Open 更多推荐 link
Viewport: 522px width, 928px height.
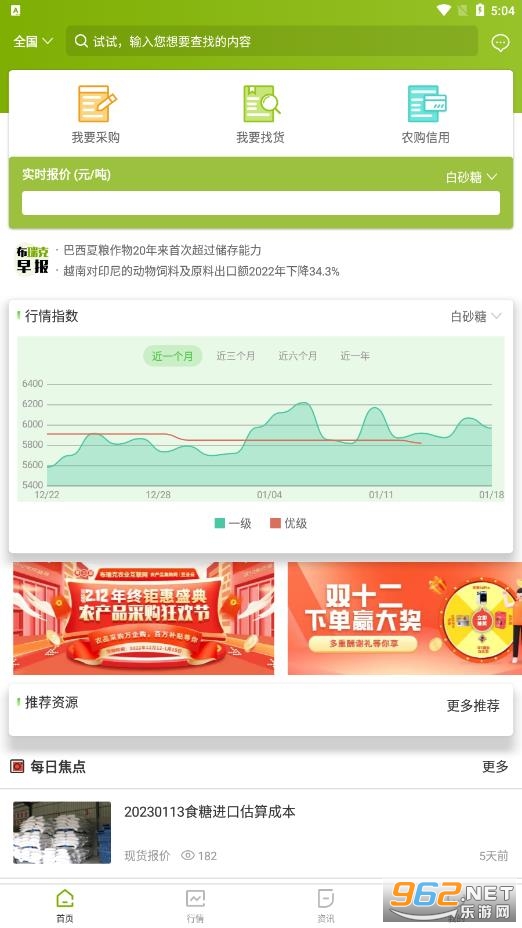tap(473, 705)
